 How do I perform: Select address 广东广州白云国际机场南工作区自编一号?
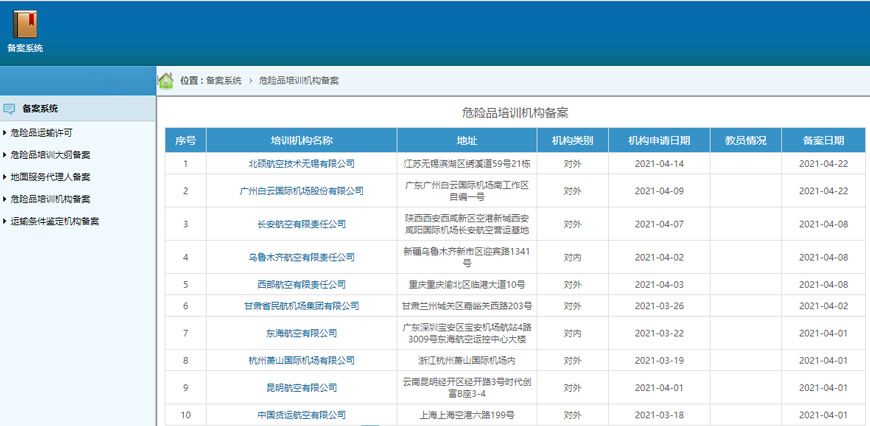(467, 191)
